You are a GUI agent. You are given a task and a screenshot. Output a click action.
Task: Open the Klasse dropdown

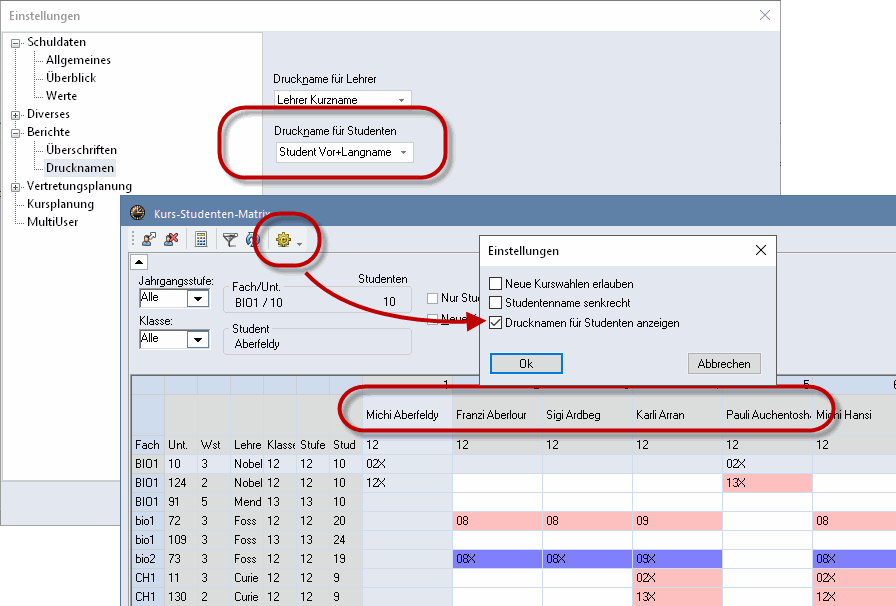[198, 340]
